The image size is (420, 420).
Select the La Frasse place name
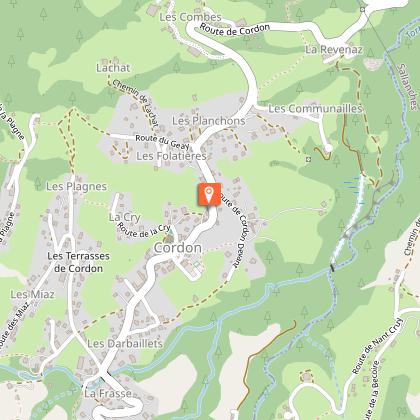pos(108,393)
